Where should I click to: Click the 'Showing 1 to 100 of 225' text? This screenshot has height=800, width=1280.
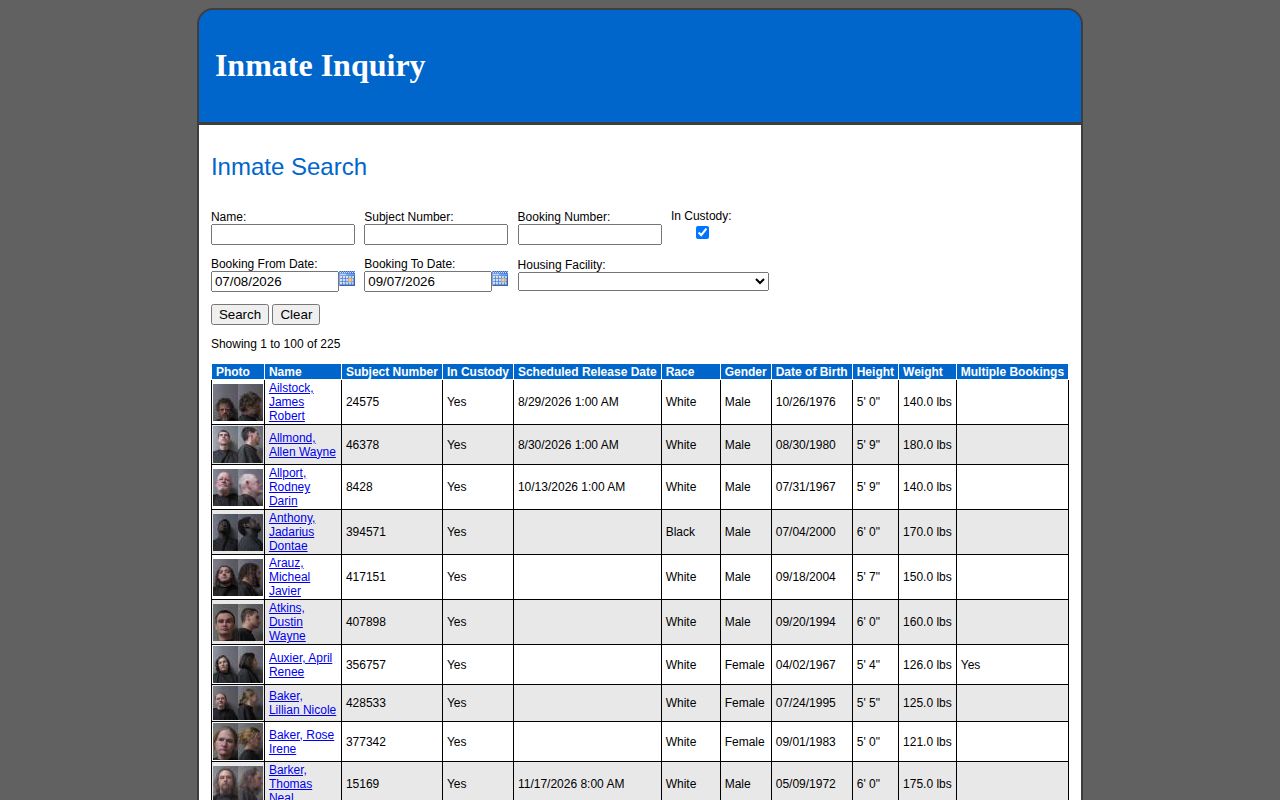click(276, 344)
